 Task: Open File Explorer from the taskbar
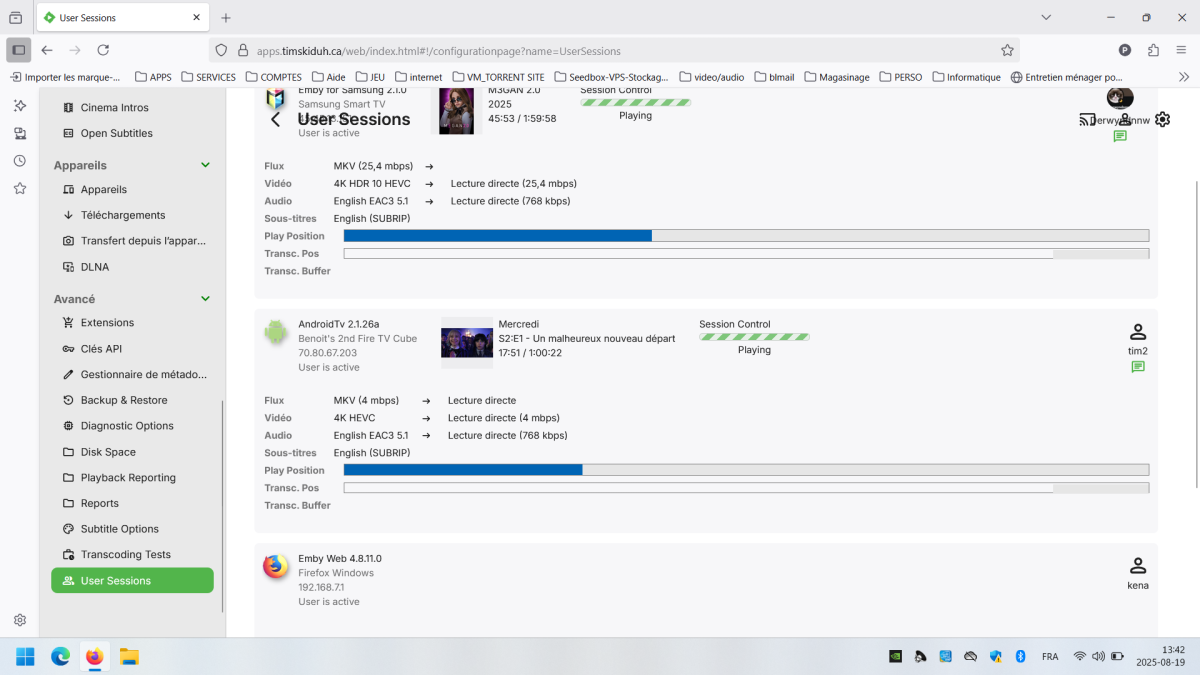click(x=129, y=657)
